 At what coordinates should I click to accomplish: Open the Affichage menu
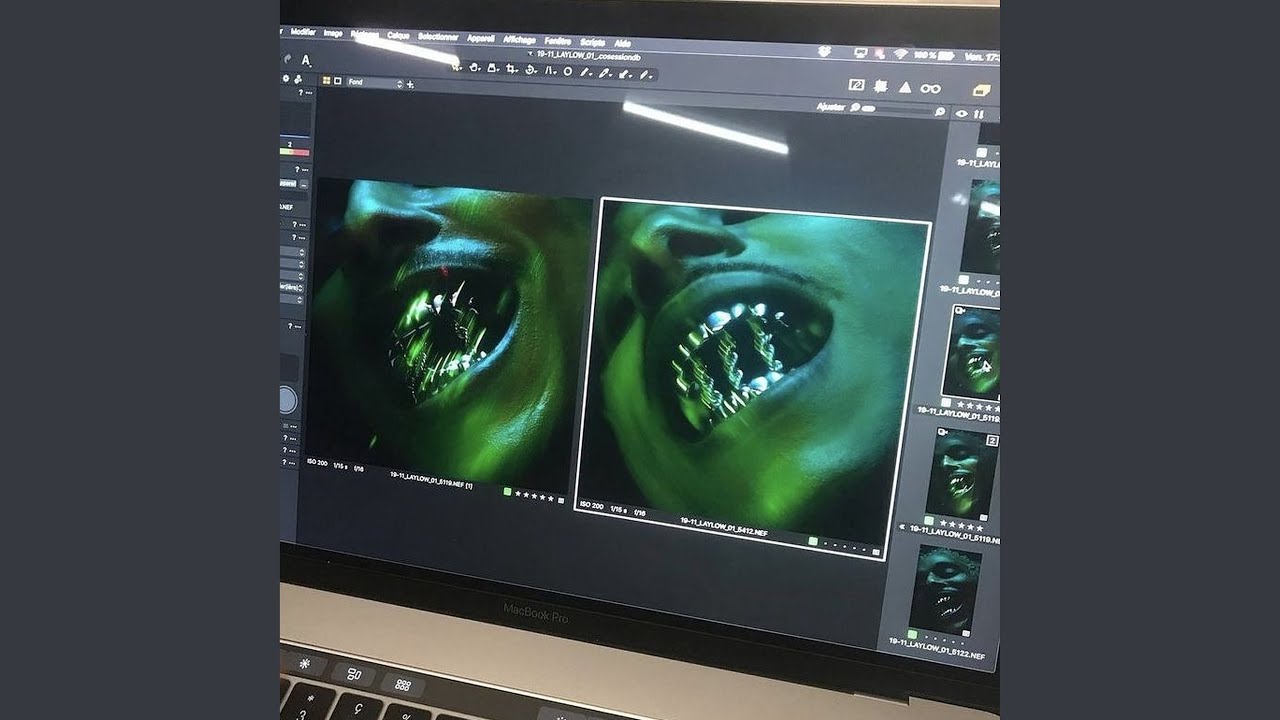click(x=519, y=40)
